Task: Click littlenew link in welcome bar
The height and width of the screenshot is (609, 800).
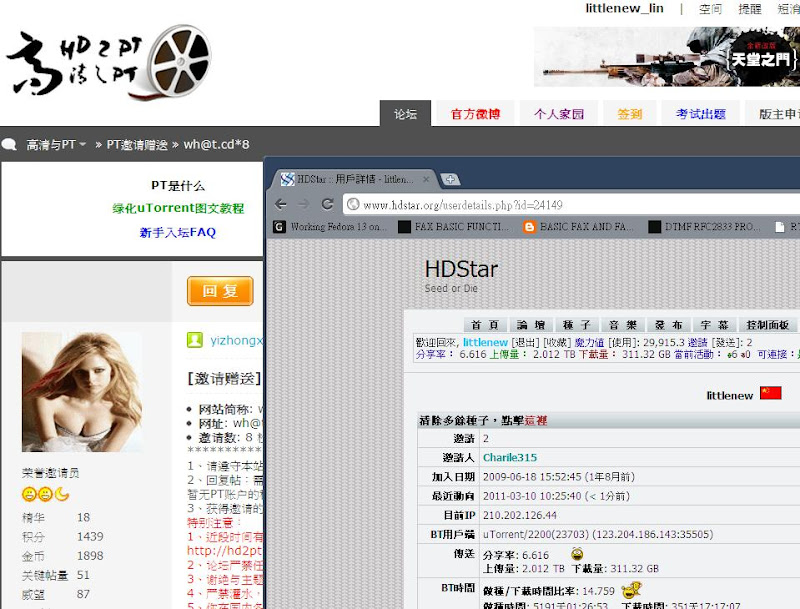Action: [x=485, y=342]
